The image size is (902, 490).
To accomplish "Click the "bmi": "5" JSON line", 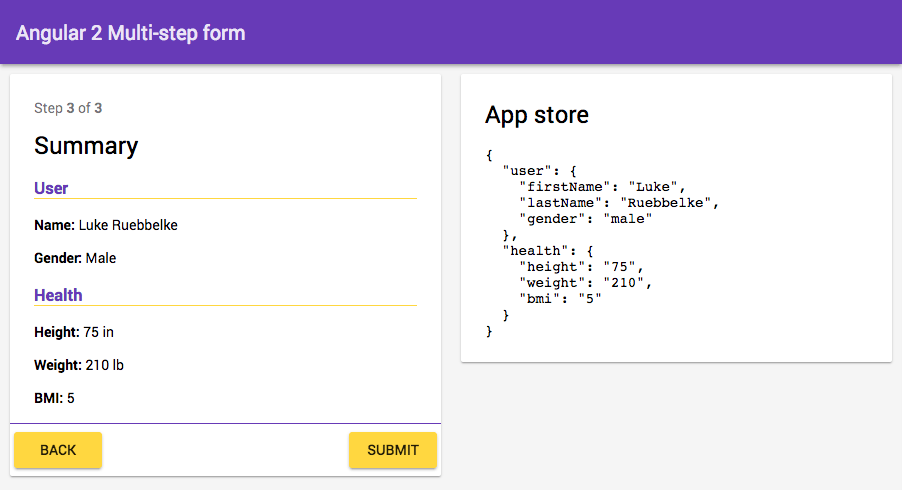I will tap(560, 298).
